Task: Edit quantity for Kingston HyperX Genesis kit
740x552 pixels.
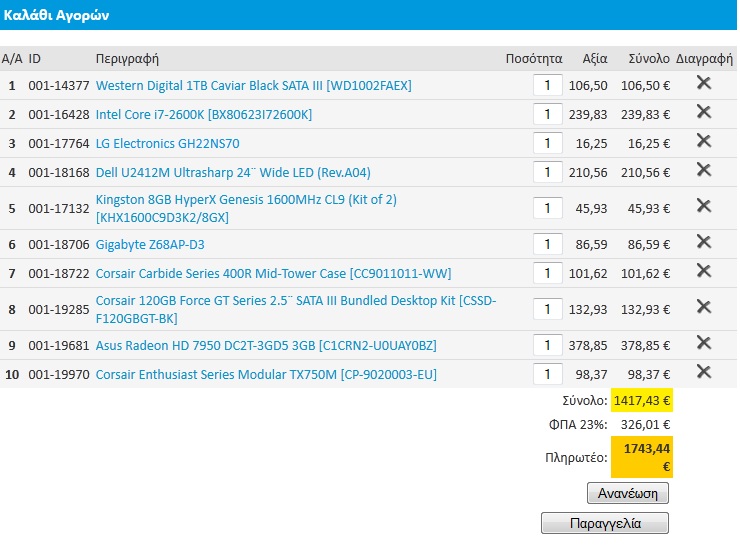Action: tap(547, 208)
